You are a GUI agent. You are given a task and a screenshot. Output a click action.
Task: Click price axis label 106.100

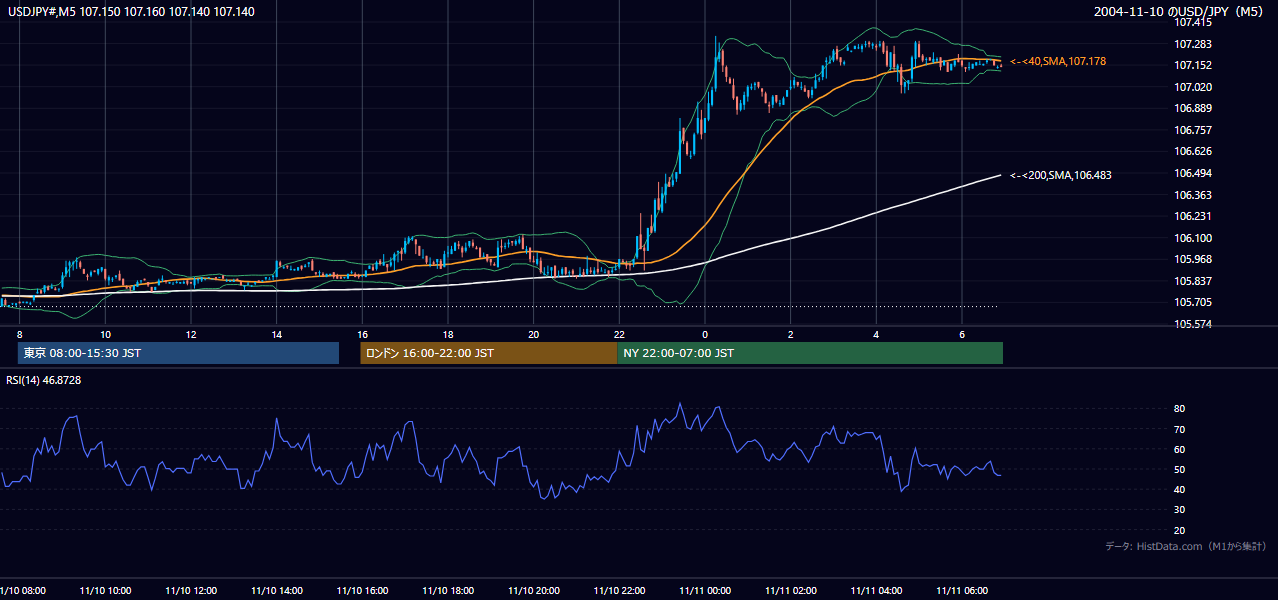(x=1195, y=238)
